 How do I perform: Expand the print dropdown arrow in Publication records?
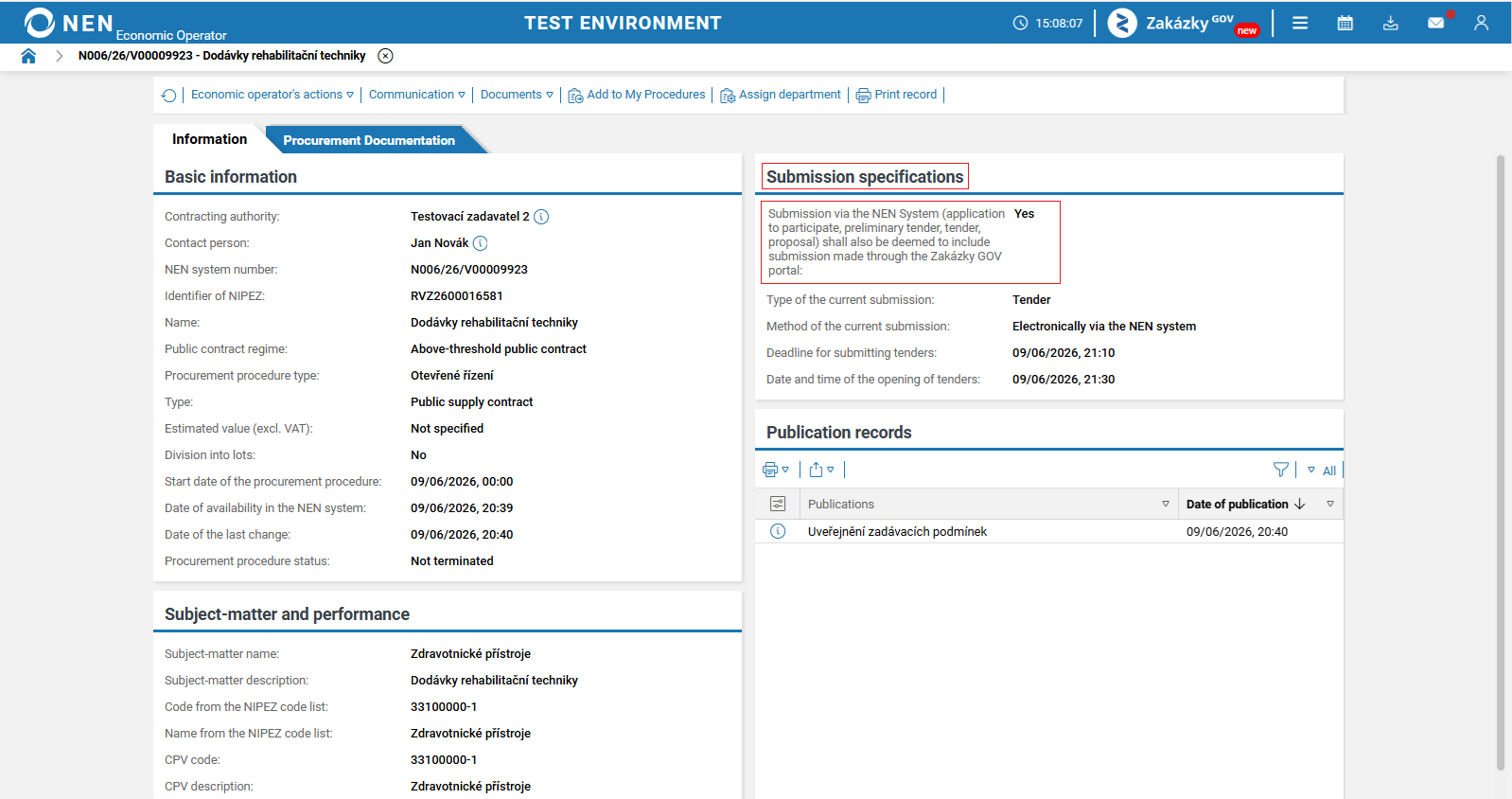click(785, 470)
